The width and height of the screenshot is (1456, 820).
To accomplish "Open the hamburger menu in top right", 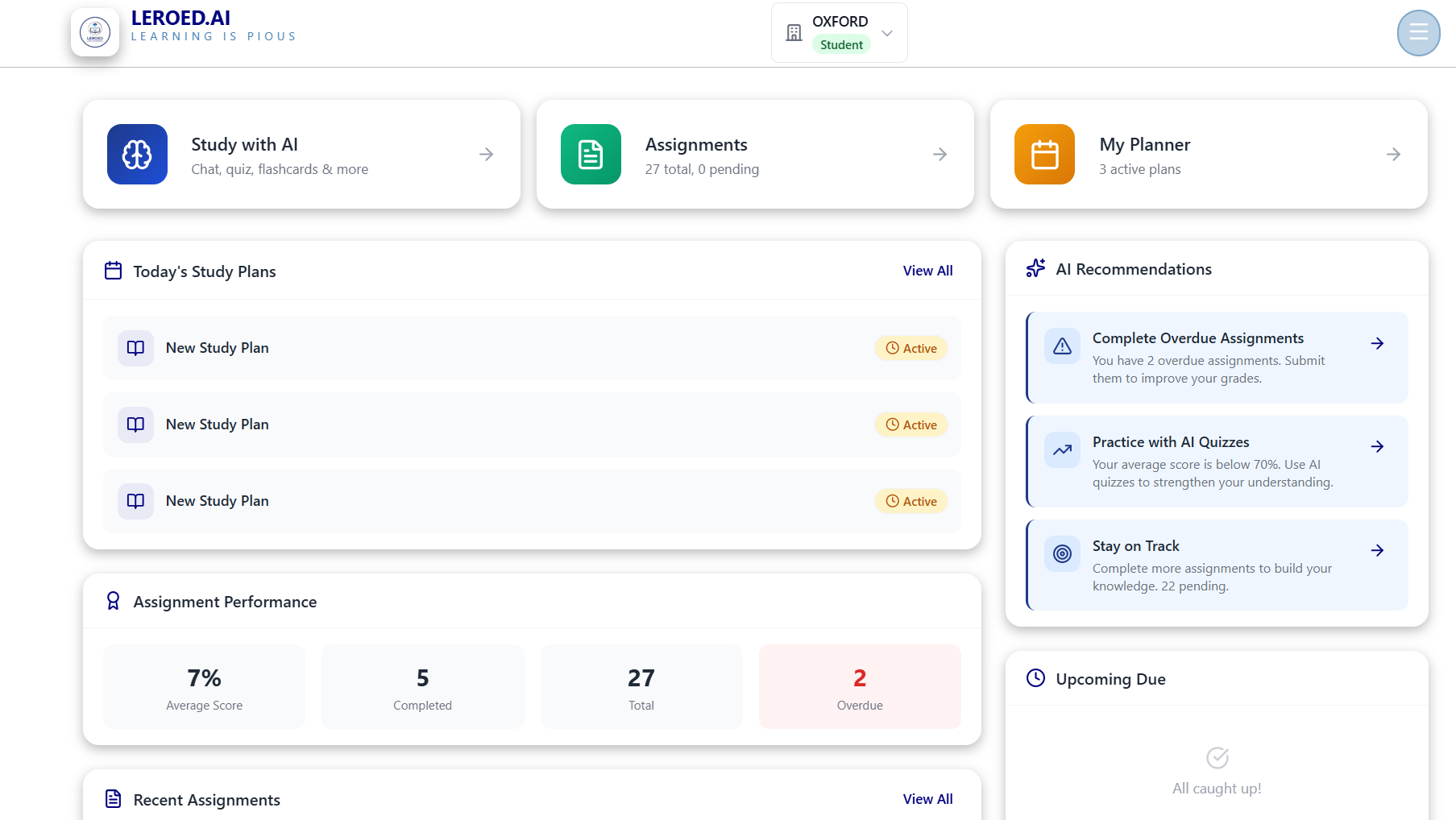I will [x=1418, y=33].
